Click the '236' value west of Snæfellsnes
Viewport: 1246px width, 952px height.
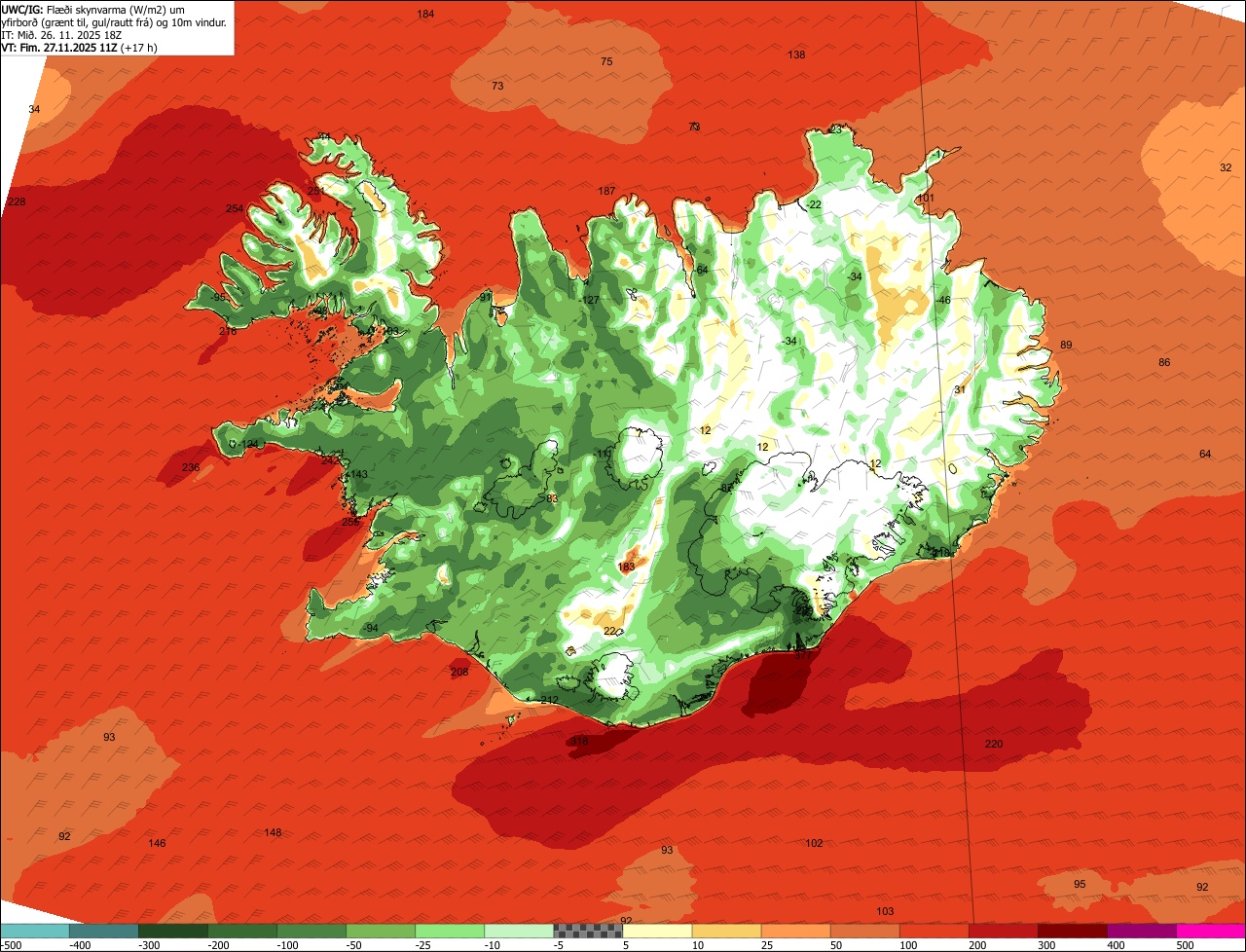click(x=191, y=467)
